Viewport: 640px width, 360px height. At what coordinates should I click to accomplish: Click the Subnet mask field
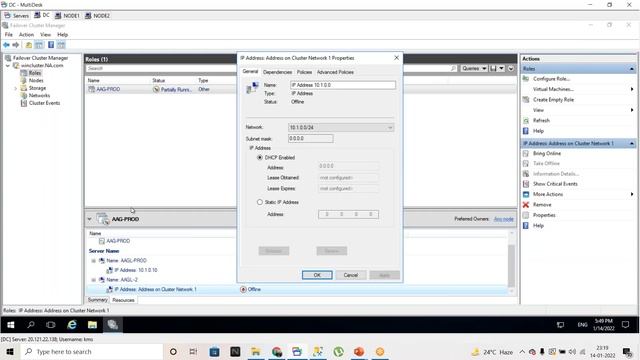(311, 139)
